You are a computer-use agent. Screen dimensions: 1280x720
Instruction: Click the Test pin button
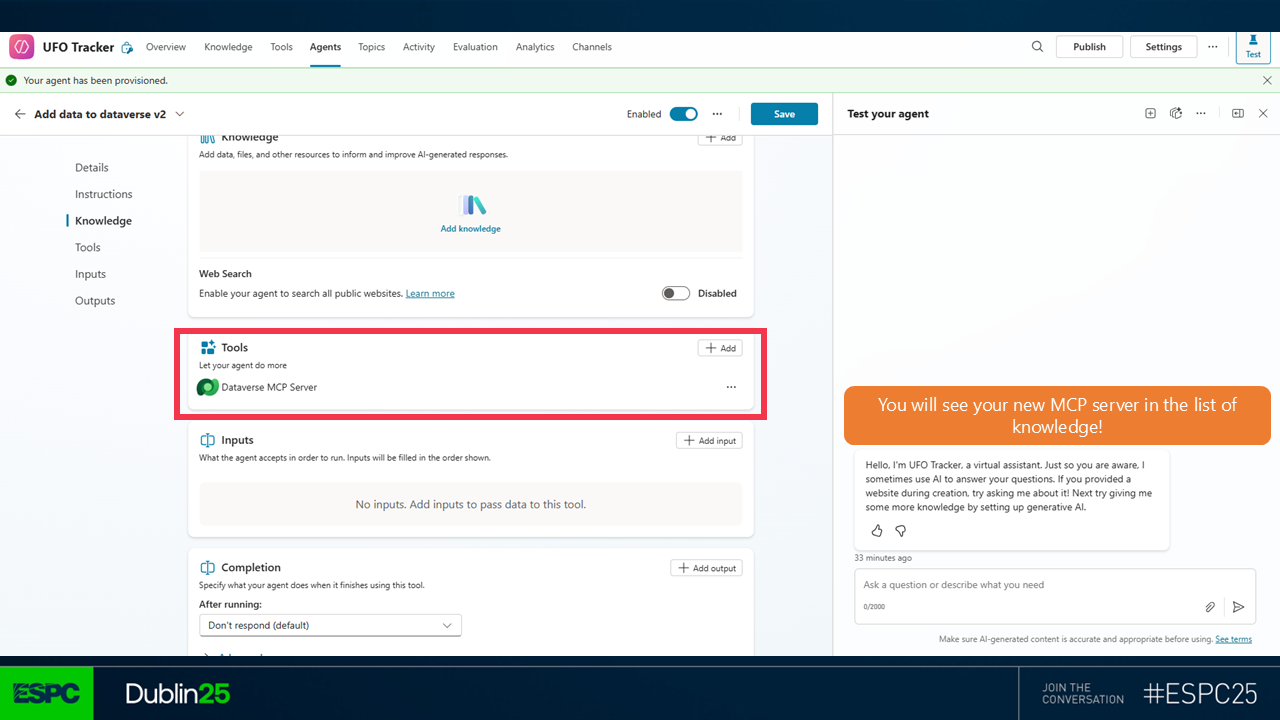click(1253, 47)
